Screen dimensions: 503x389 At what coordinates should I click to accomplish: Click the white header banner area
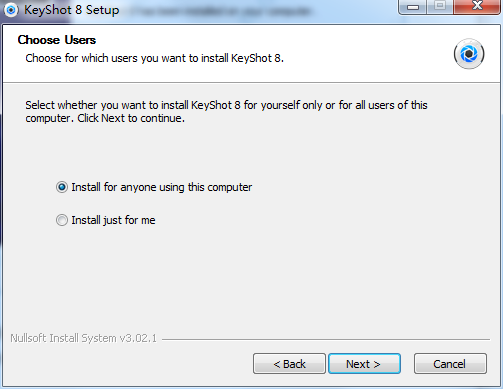(x=252, y=54)
